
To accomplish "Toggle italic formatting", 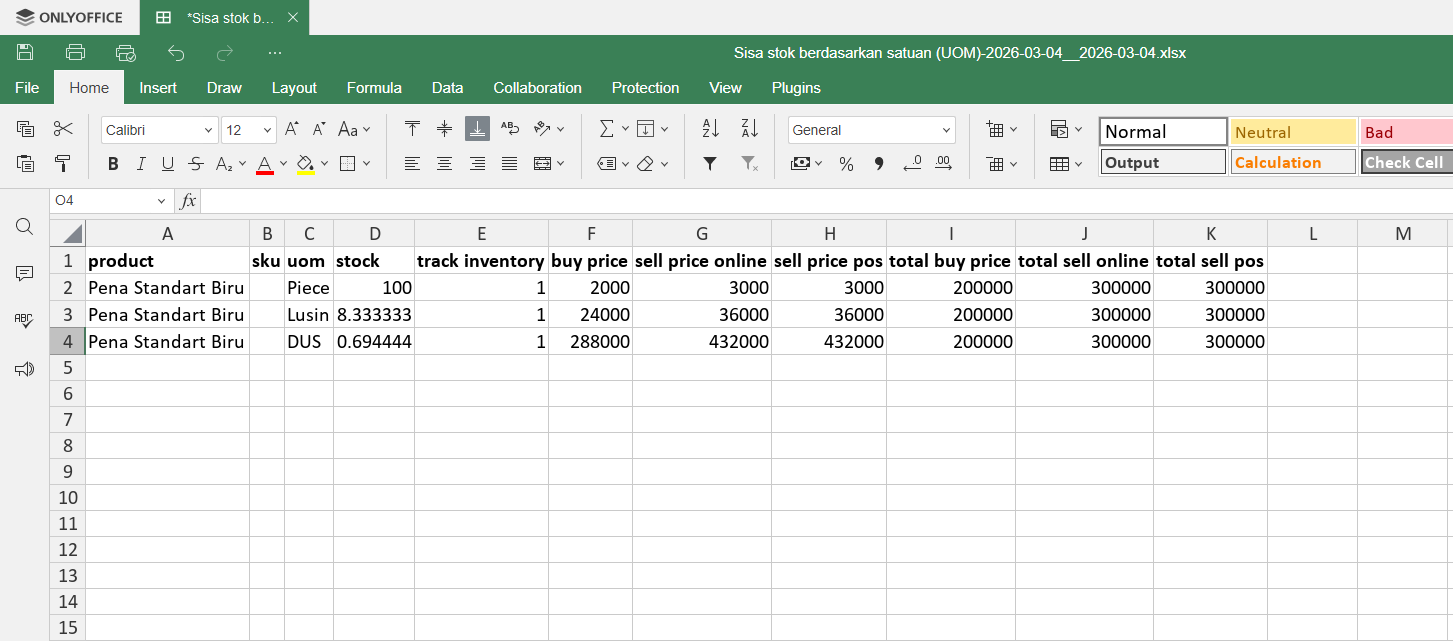I will coord(141,163).
